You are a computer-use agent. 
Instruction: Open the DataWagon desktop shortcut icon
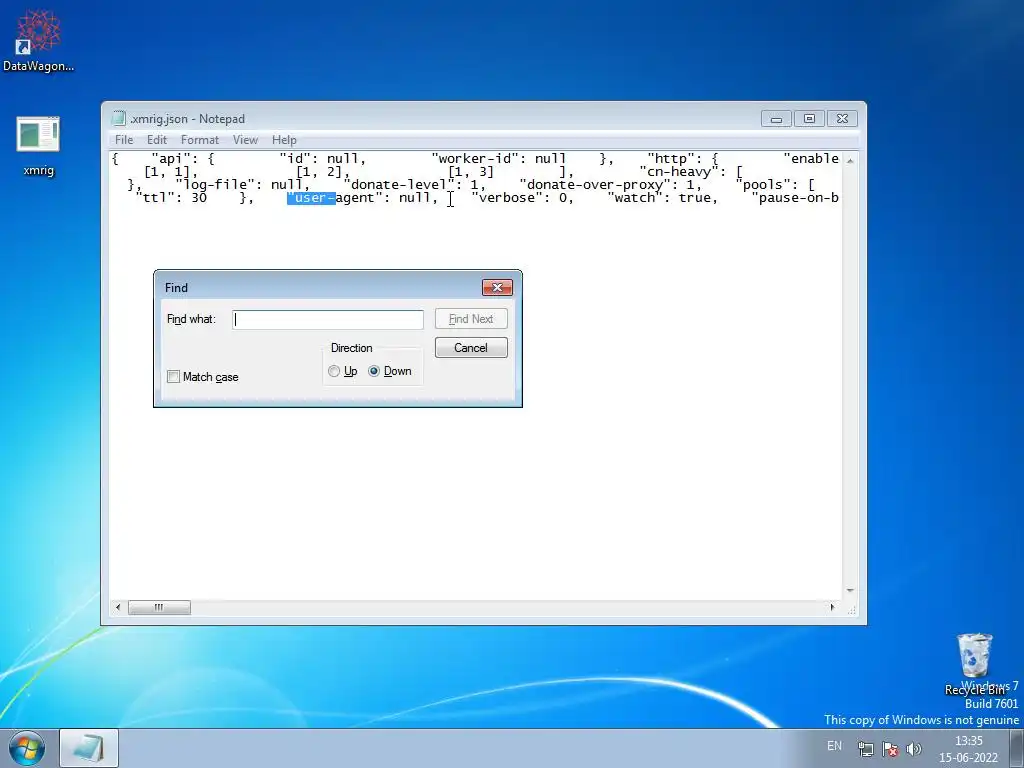[x=38, y=40]
